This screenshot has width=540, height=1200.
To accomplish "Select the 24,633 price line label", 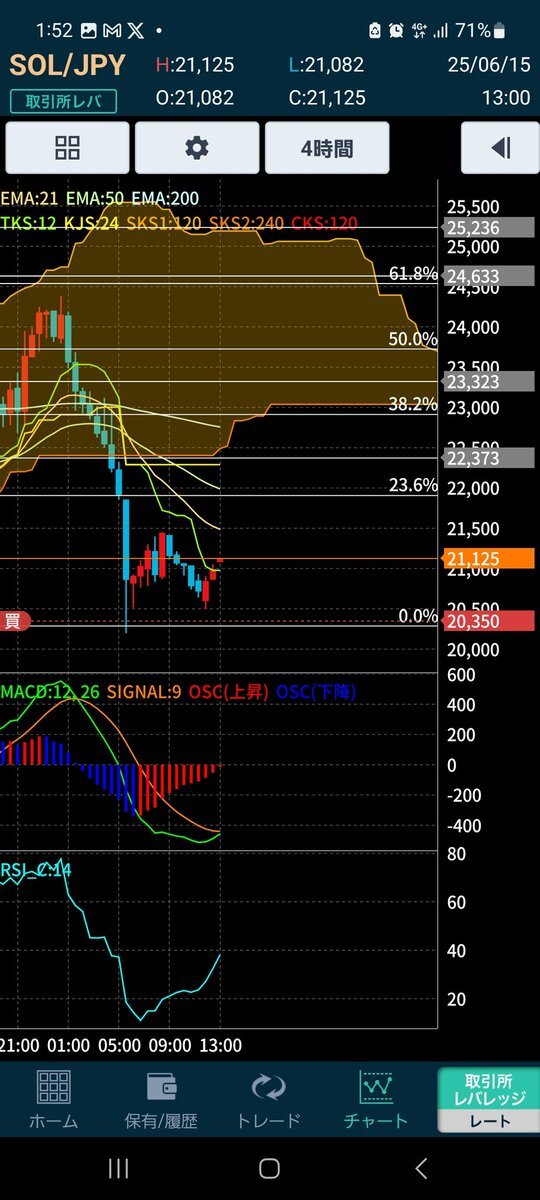I will pos(490,275).
